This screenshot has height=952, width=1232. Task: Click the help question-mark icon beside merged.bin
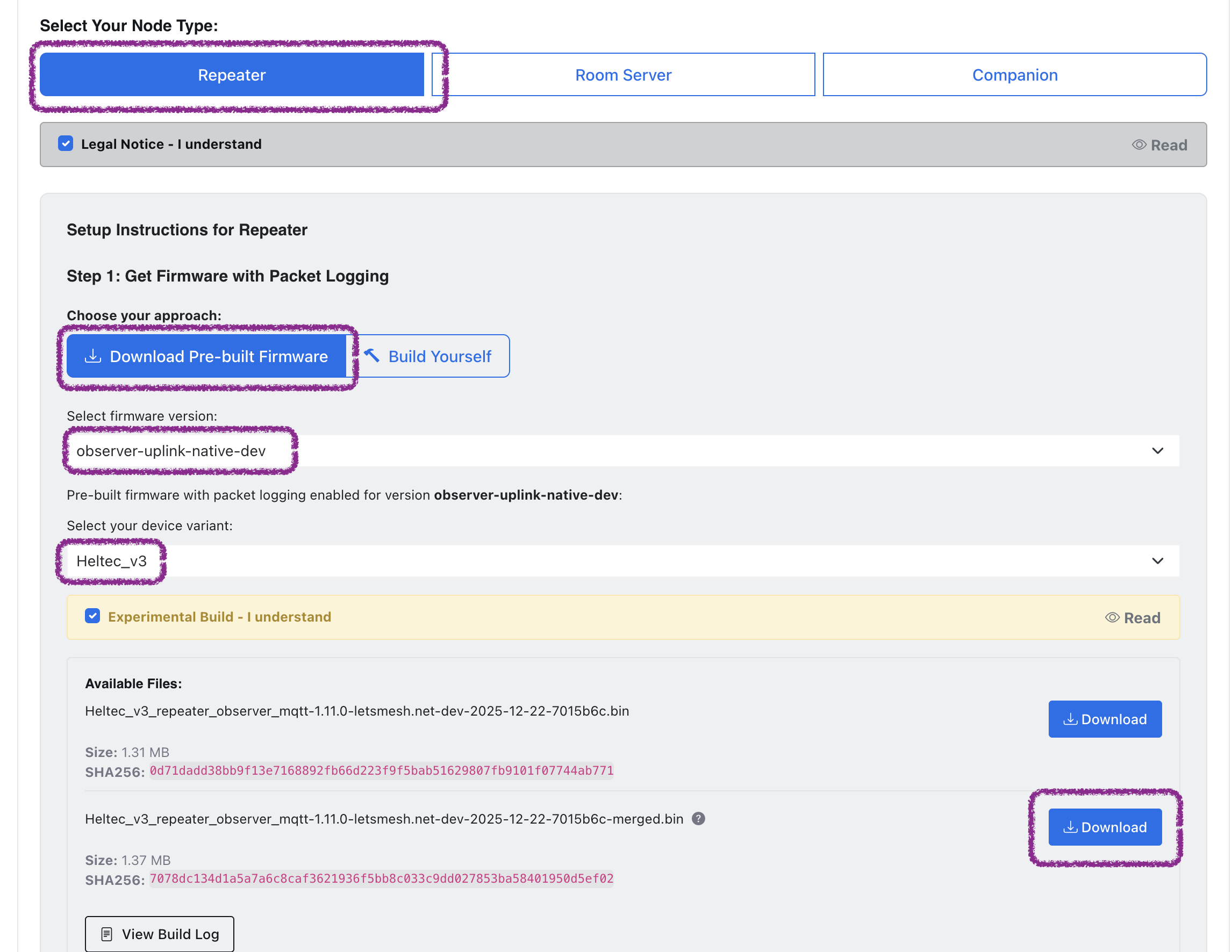tap(698, 818)
